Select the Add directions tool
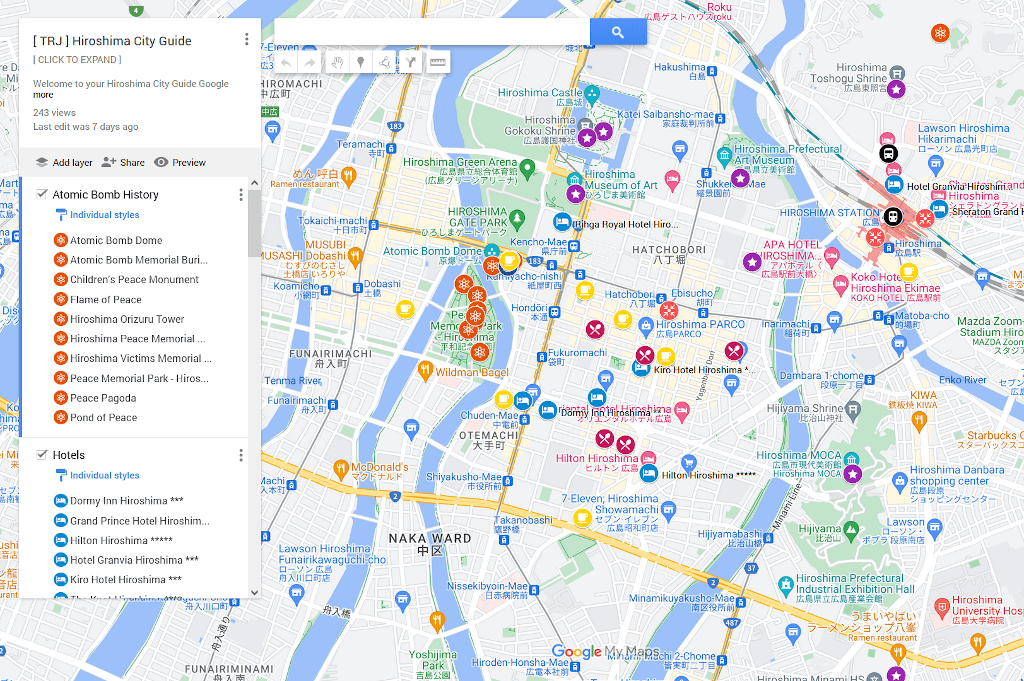Image resolution: width=1024 pixels, height=681 pixels. coord(410,63)
